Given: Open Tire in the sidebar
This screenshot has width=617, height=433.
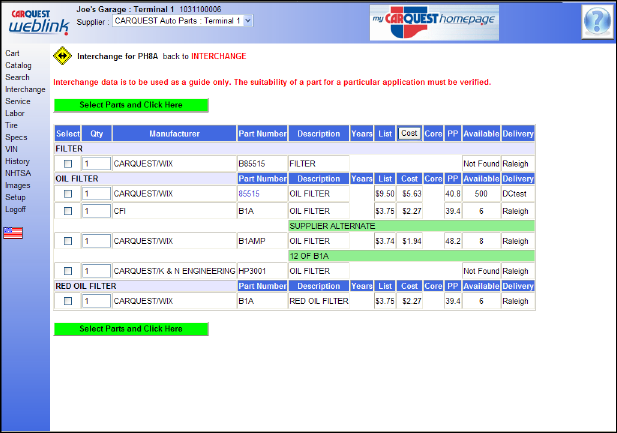Looking at the screenshot, I should [x=11, y=125].
